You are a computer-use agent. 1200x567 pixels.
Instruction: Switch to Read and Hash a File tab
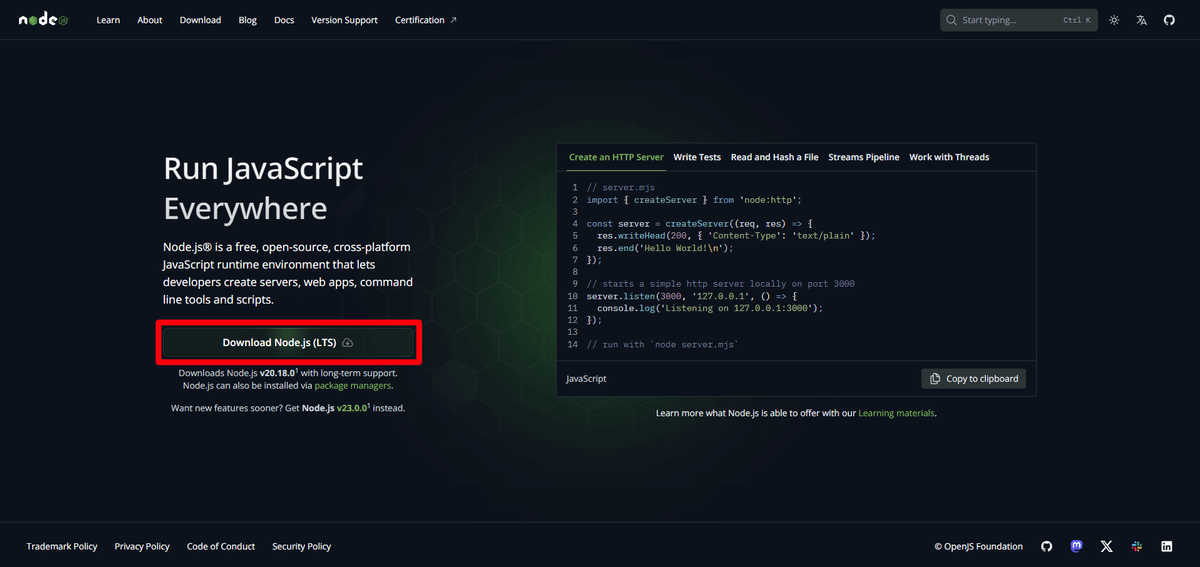(x=775, y=157)
